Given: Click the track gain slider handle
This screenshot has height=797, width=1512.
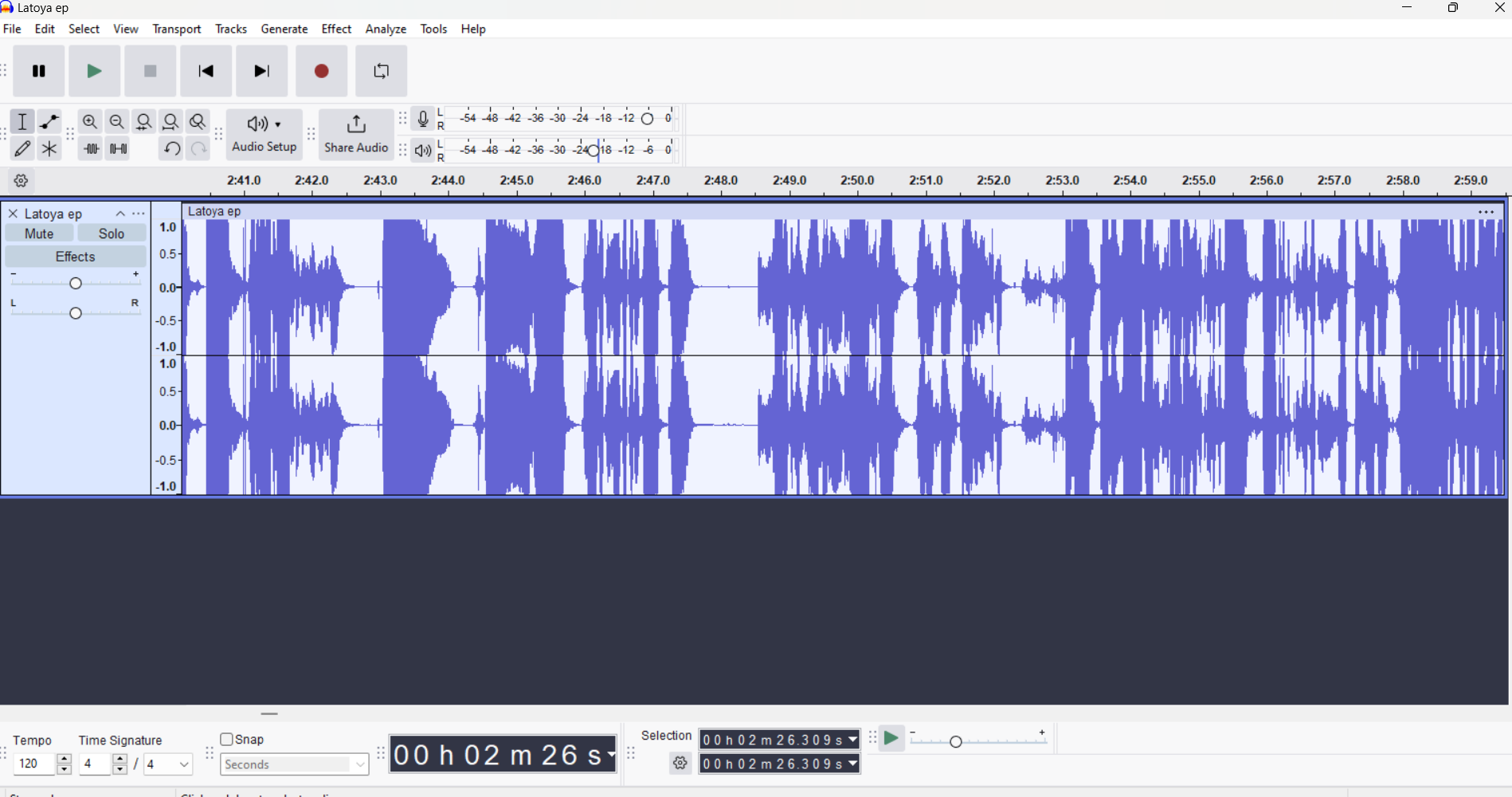Looking at the screenshot, I should click(x=76, y=284).
